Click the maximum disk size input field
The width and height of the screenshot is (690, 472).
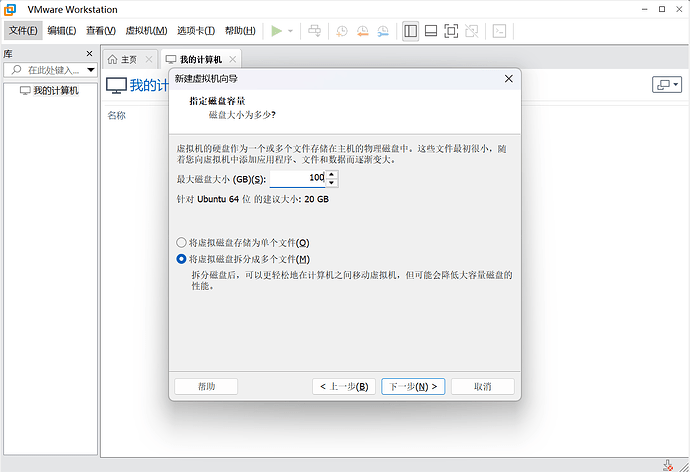(297, 179)
